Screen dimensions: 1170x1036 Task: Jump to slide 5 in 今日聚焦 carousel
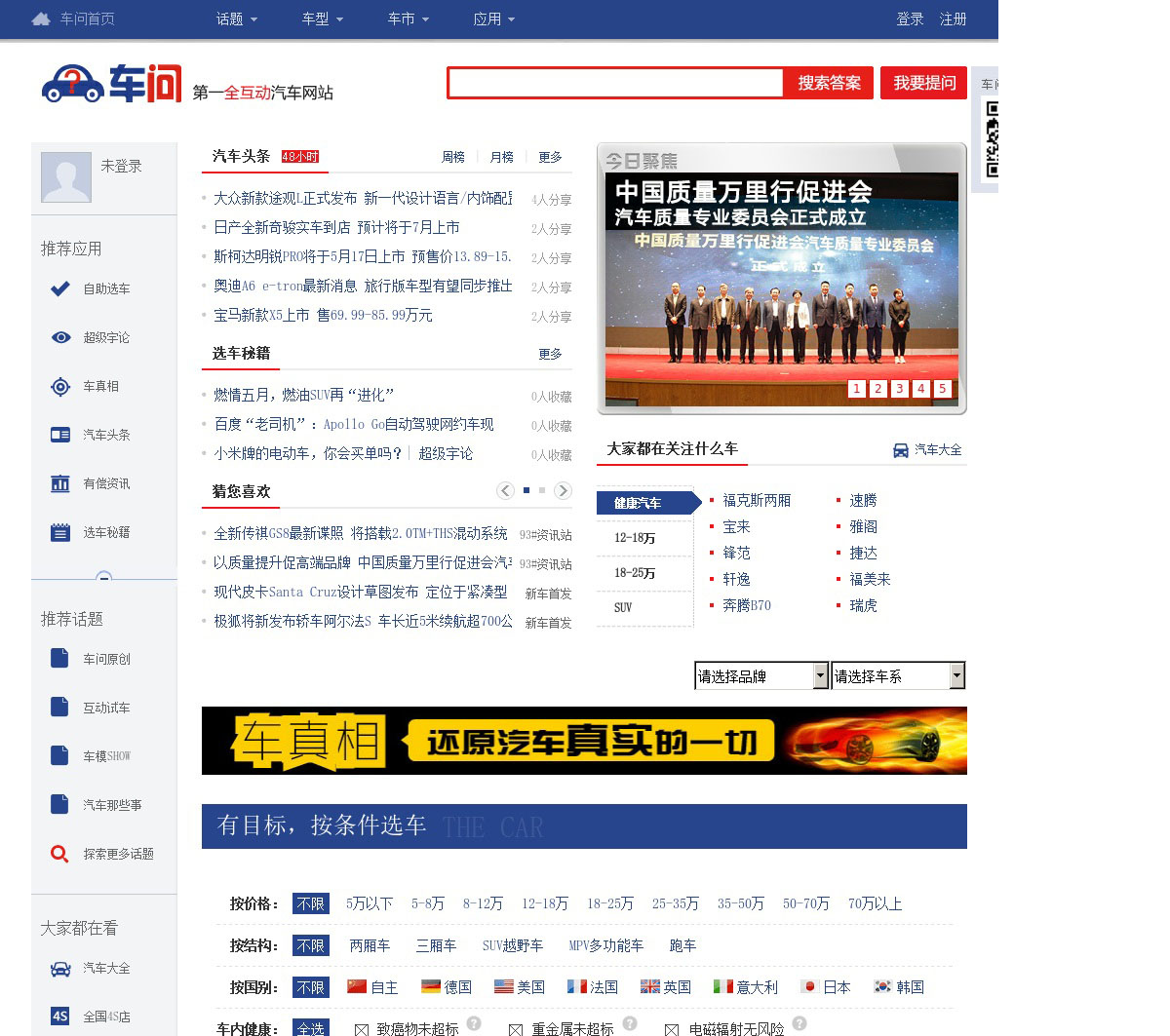click(x=942, y=388)
